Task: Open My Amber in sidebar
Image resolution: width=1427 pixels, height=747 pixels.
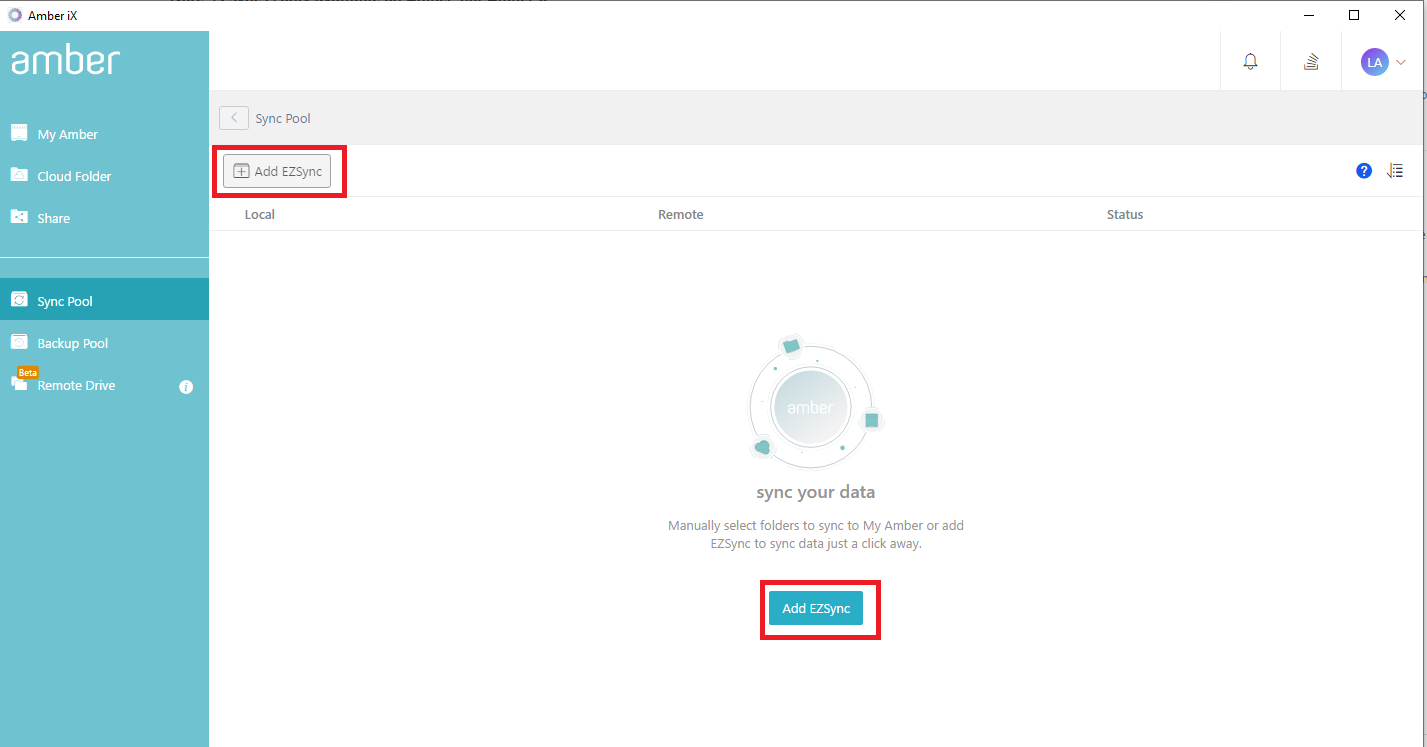Action: [x=104, y=134]
